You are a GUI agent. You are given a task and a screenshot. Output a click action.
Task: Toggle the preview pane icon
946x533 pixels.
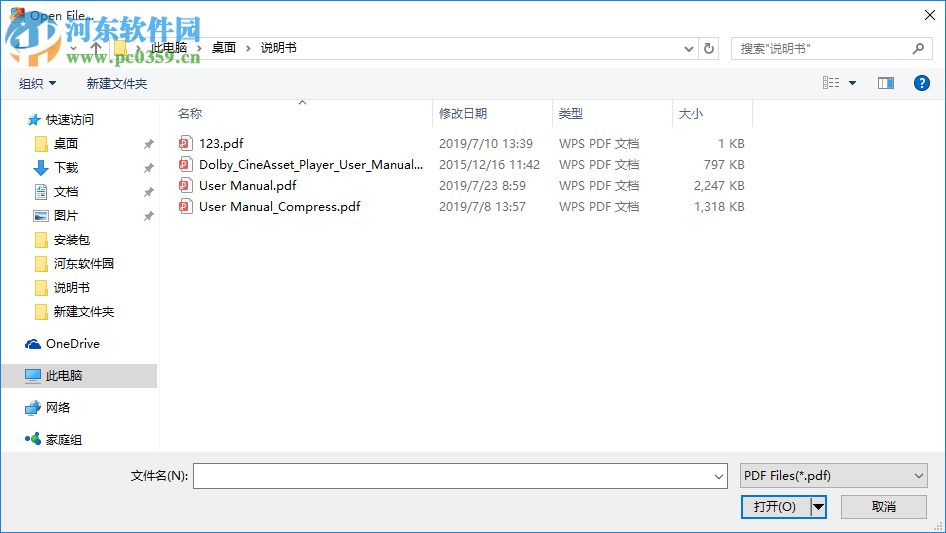pyautogui.click(x=886, y=83)
